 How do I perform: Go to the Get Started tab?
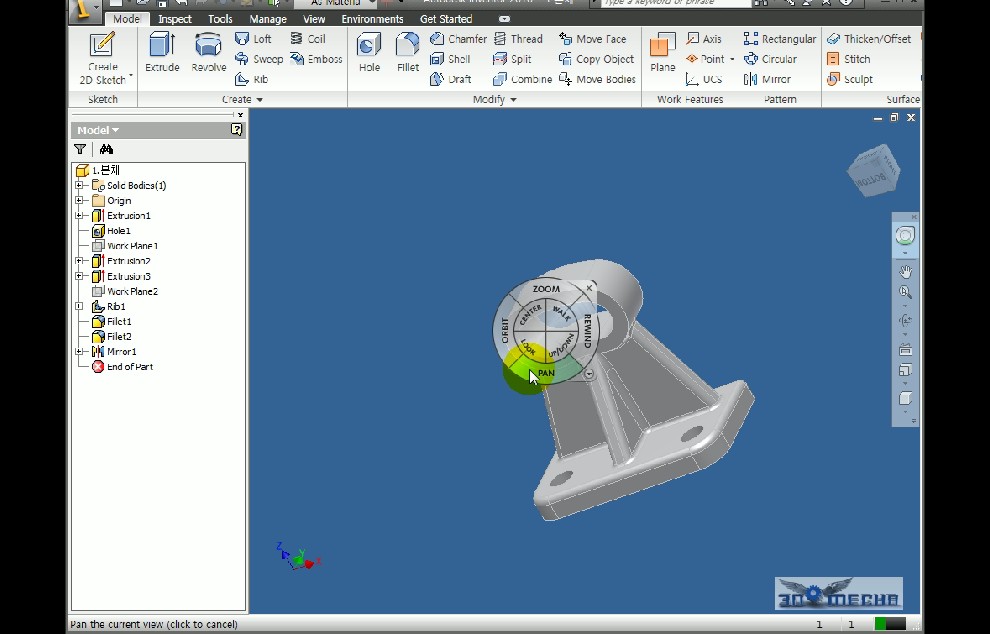click(x=446, y=19)
